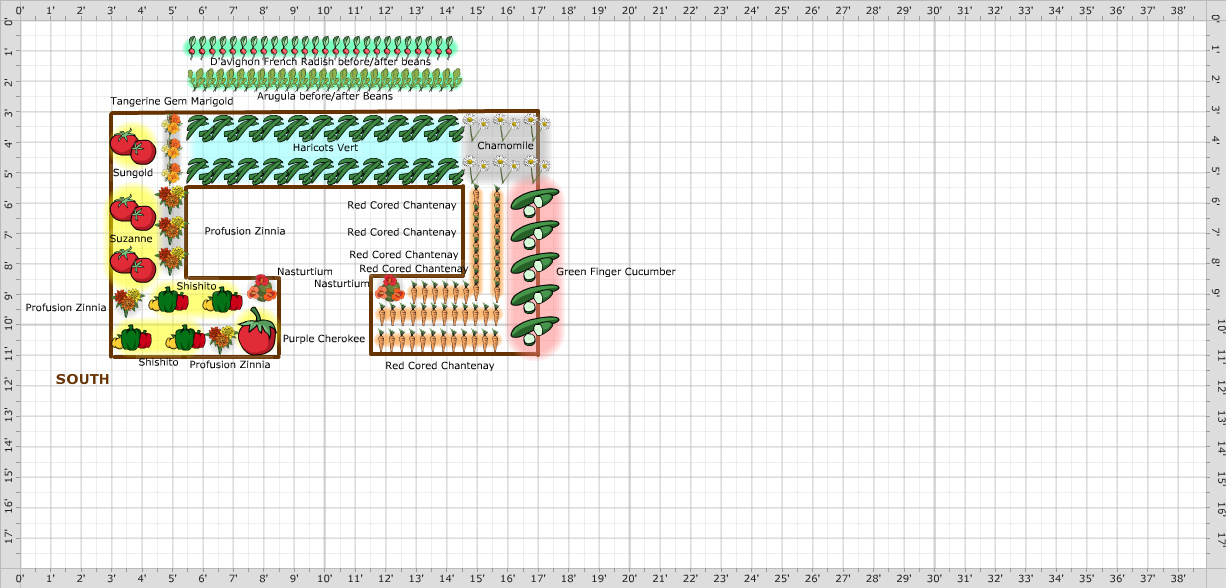1226x588 pixels.
Task: Click the SOUTH orientation label
Action: coord(84,379)
